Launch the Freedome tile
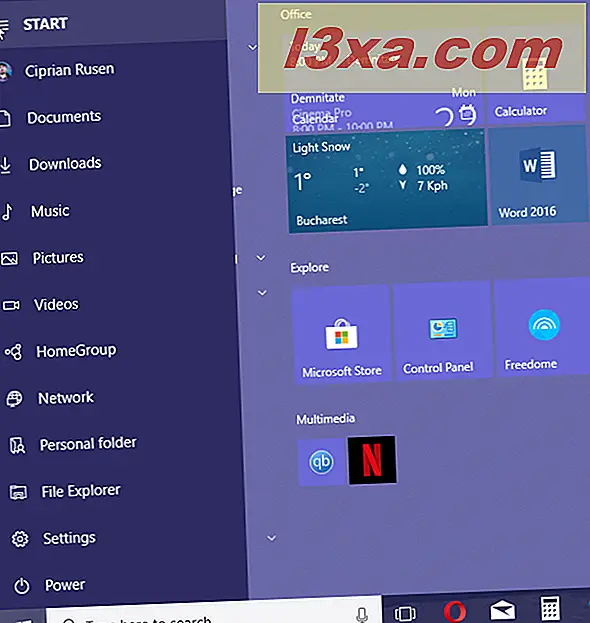The height and width of the screenshot is (623, 590). click(542, 327)
